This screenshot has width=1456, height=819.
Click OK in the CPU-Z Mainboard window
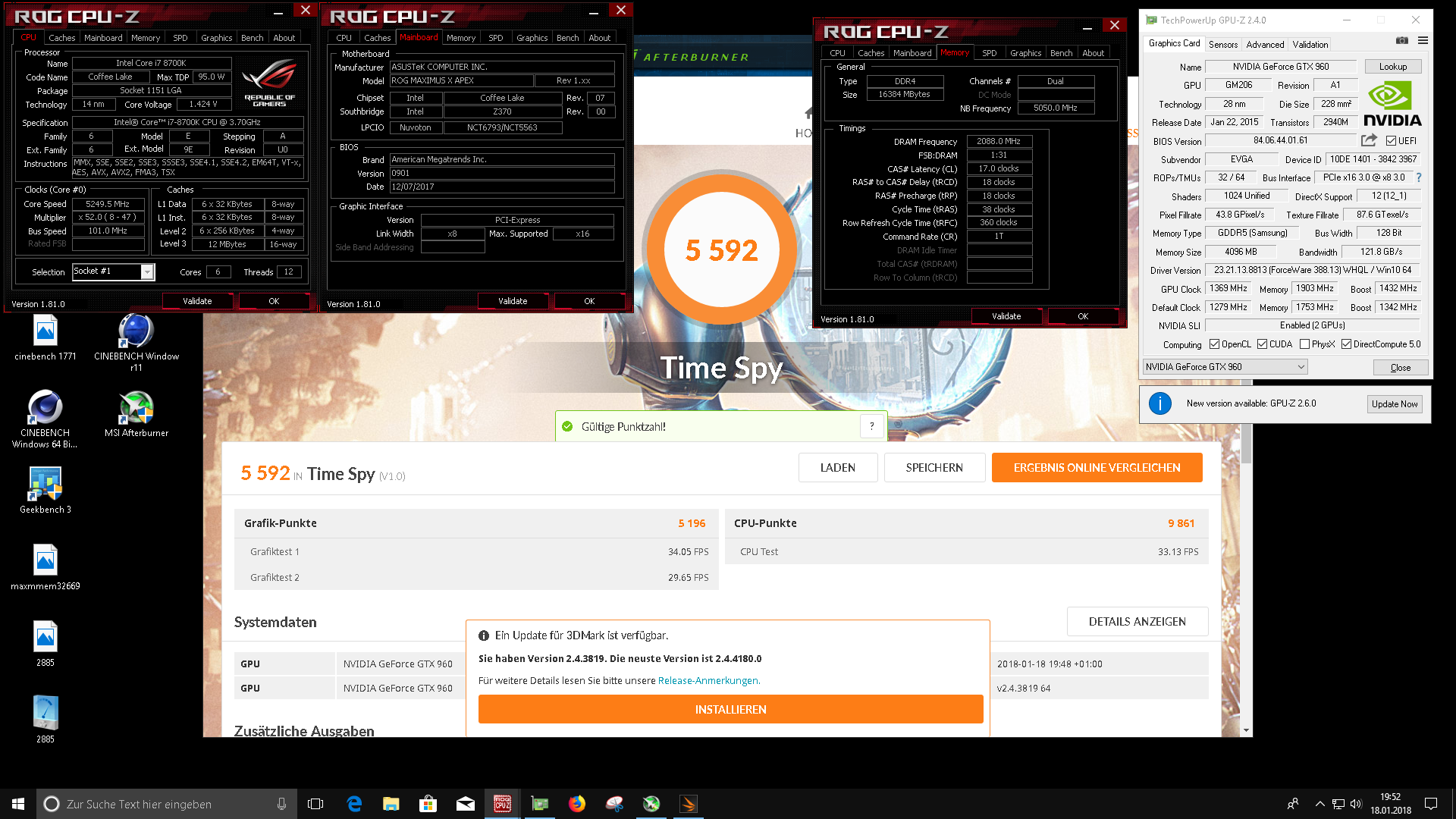tap(588, 301)
